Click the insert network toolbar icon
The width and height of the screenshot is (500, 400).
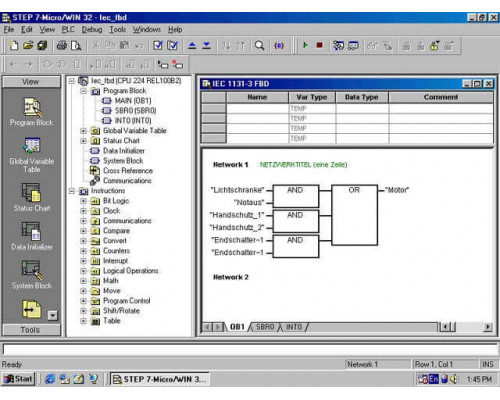pos(163,64)
